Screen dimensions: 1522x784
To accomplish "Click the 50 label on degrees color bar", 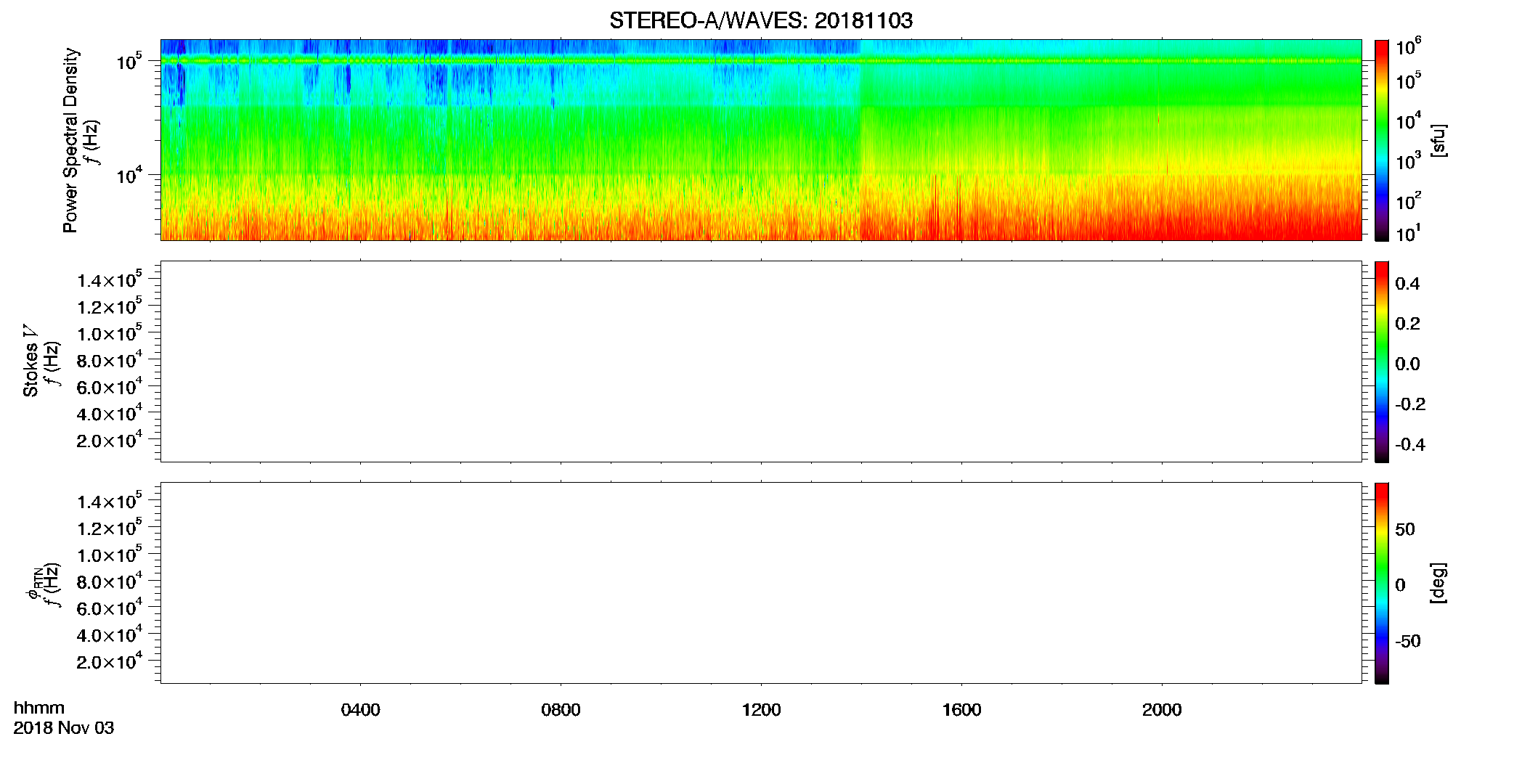I will click(x=1405, y=529).
